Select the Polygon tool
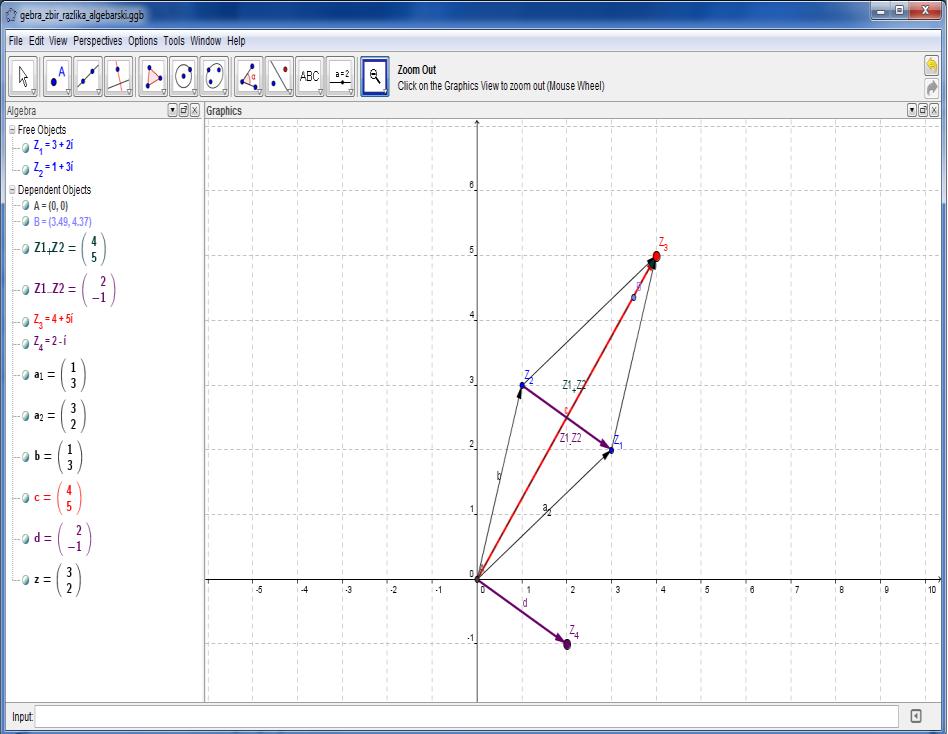The height and width of the screenshot is (734, 948). [152, 76]
